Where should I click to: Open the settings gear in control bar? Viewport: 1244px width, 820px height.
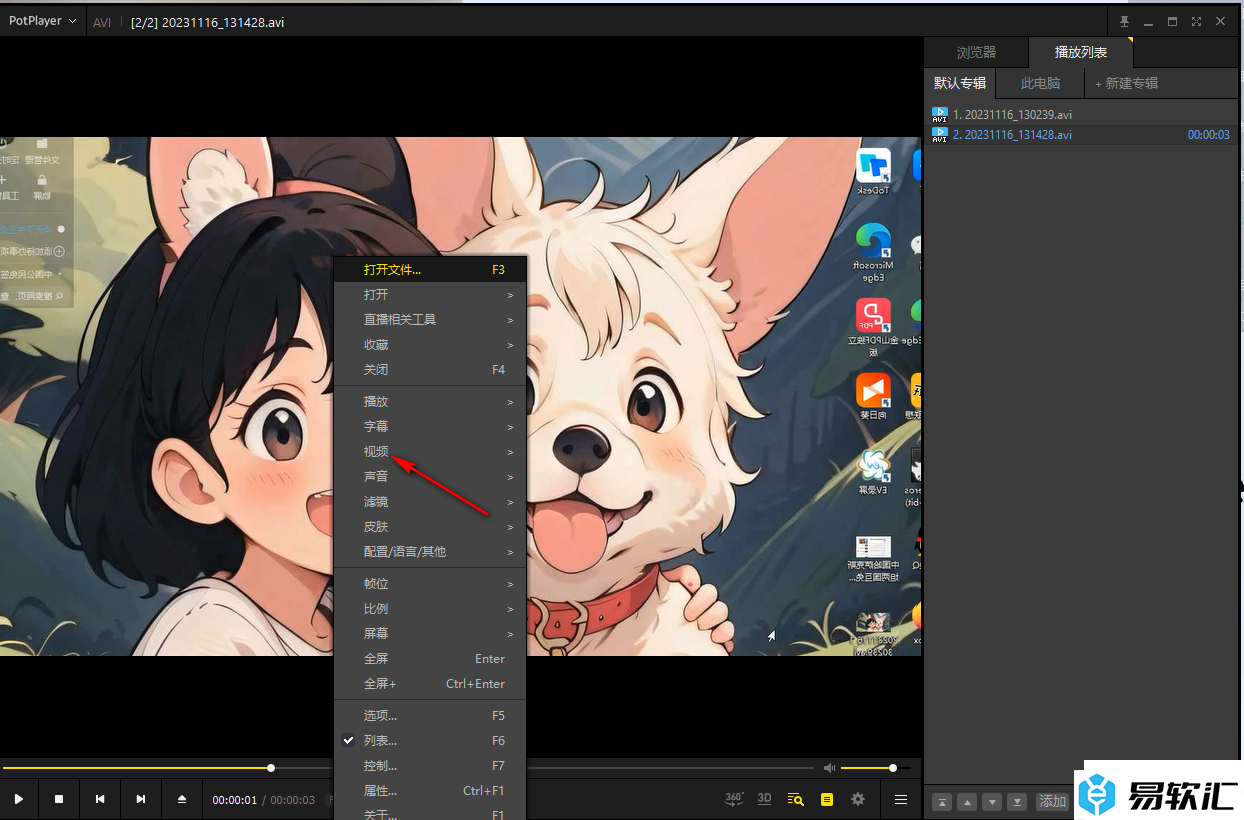pyautogui.click(x=858, y=799)
